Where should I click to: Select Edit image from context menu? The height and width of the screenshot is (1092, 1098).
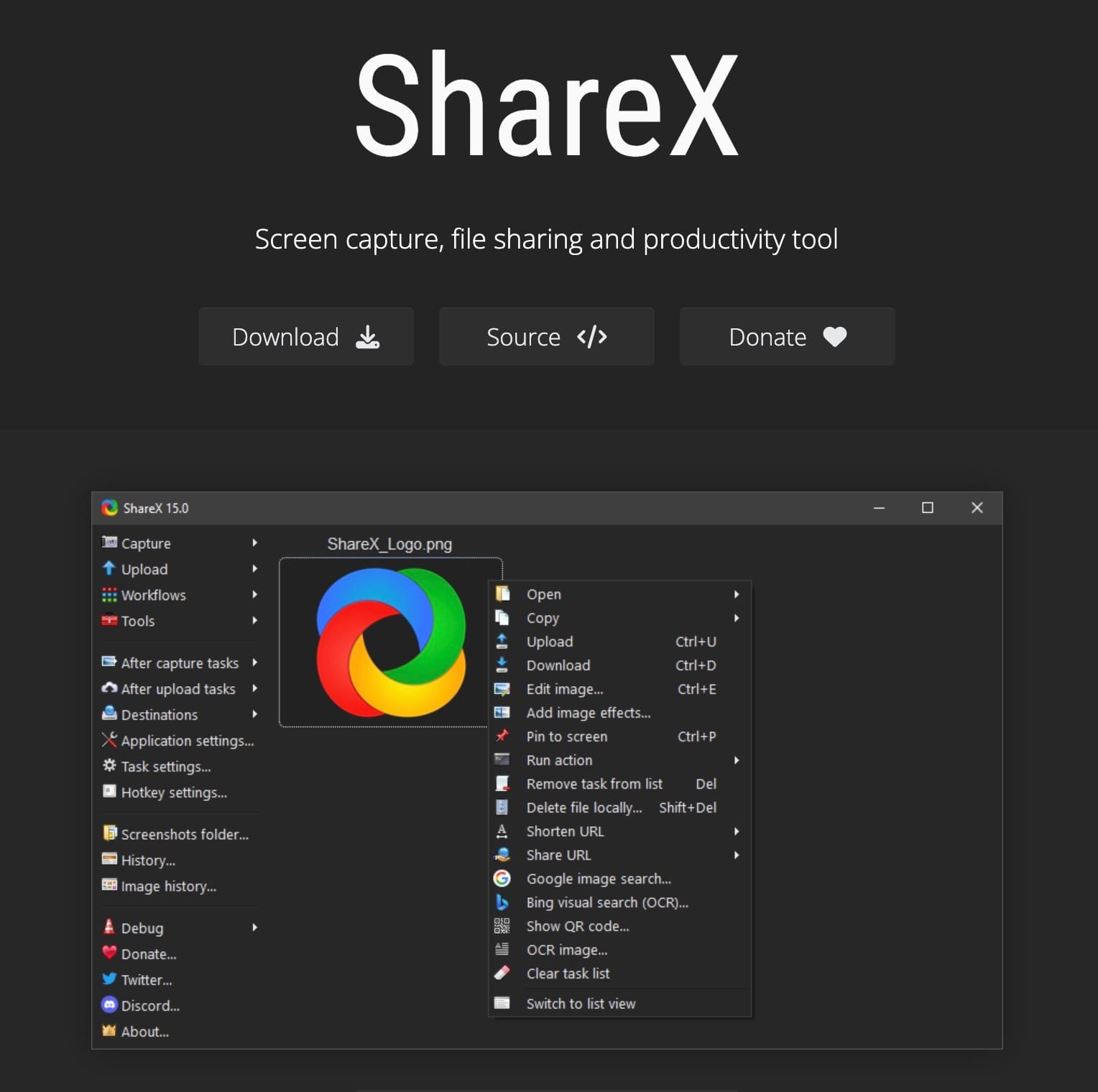pyautogui.click(x=565, y=689)
